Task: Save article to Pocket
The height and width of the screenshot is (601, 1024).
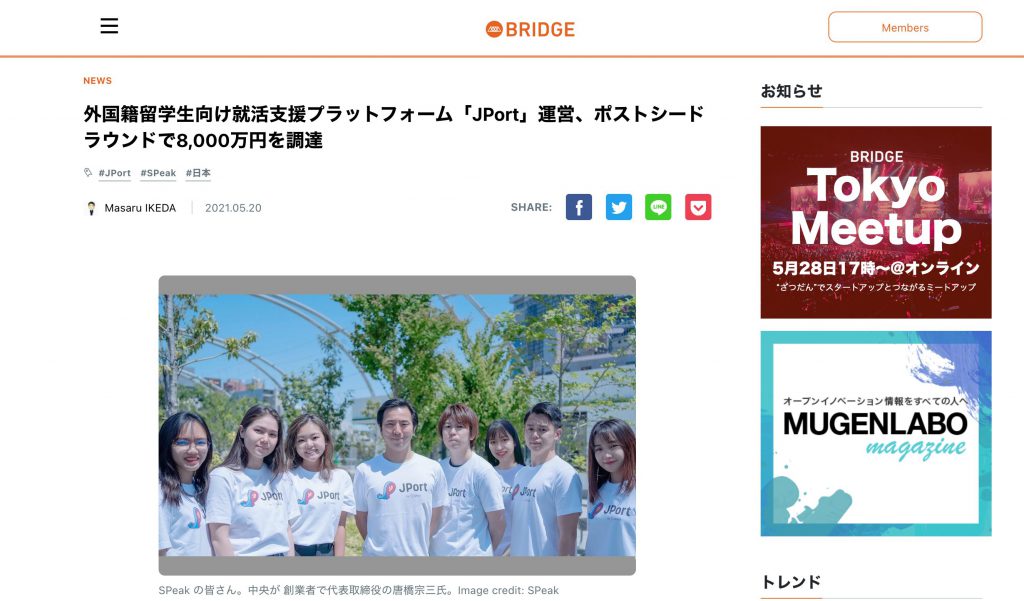Action: pos(698,207)
